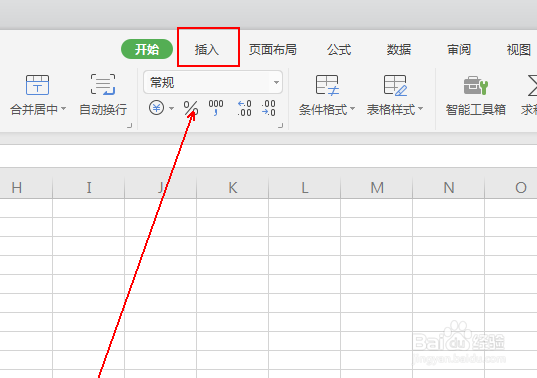Click the 合并居中 merge icon
537x378 pixels.
coord(37,85)
